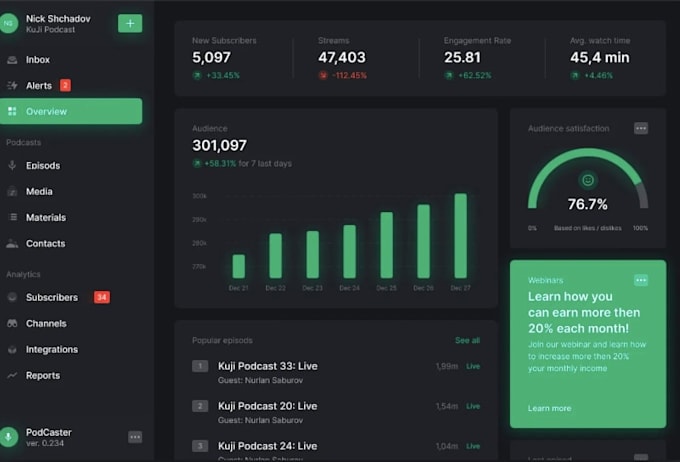Click the Learn more link
680x462 pixels.
coord(549,408)
